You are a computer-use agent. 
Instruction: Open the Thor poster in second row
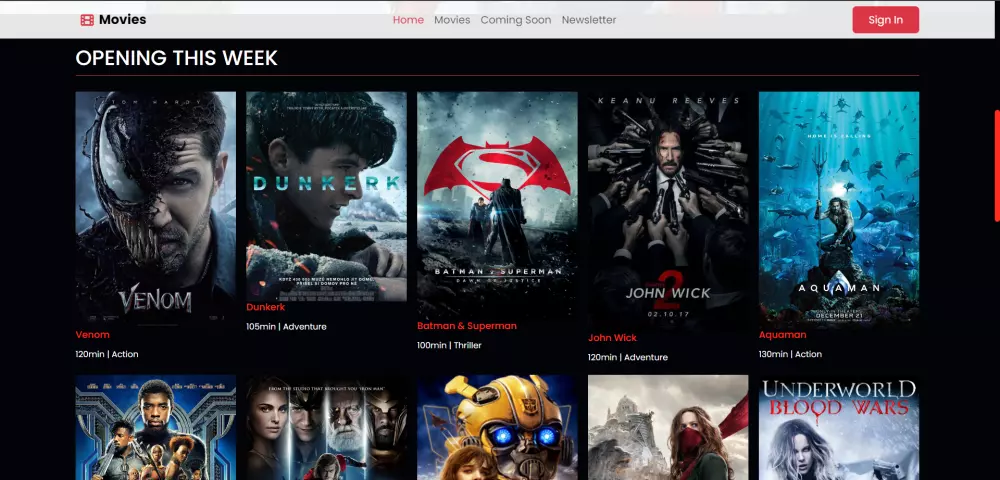coord(327,427)
